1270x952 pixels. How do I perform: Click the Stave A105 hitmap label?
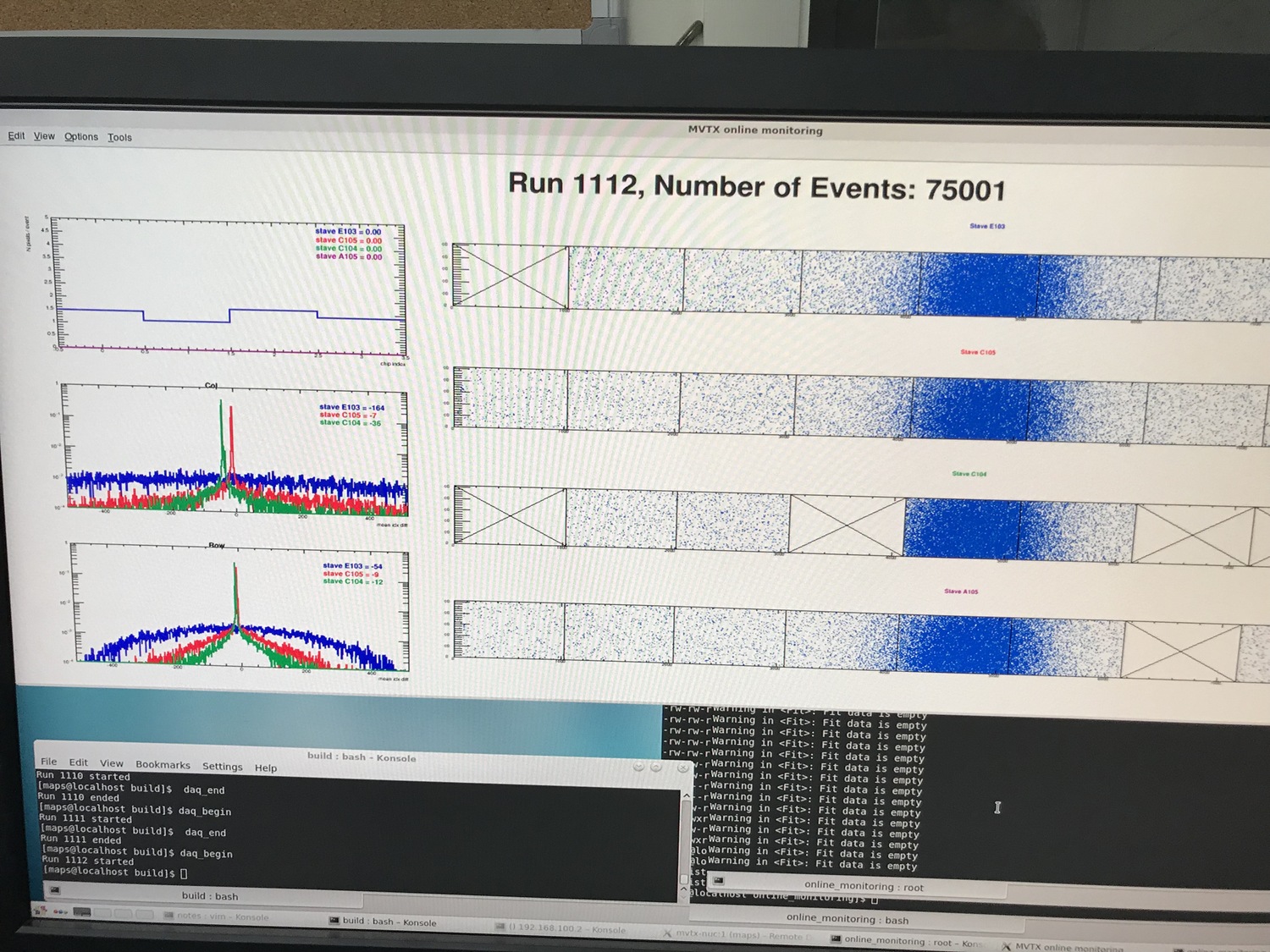pos(962,592)
